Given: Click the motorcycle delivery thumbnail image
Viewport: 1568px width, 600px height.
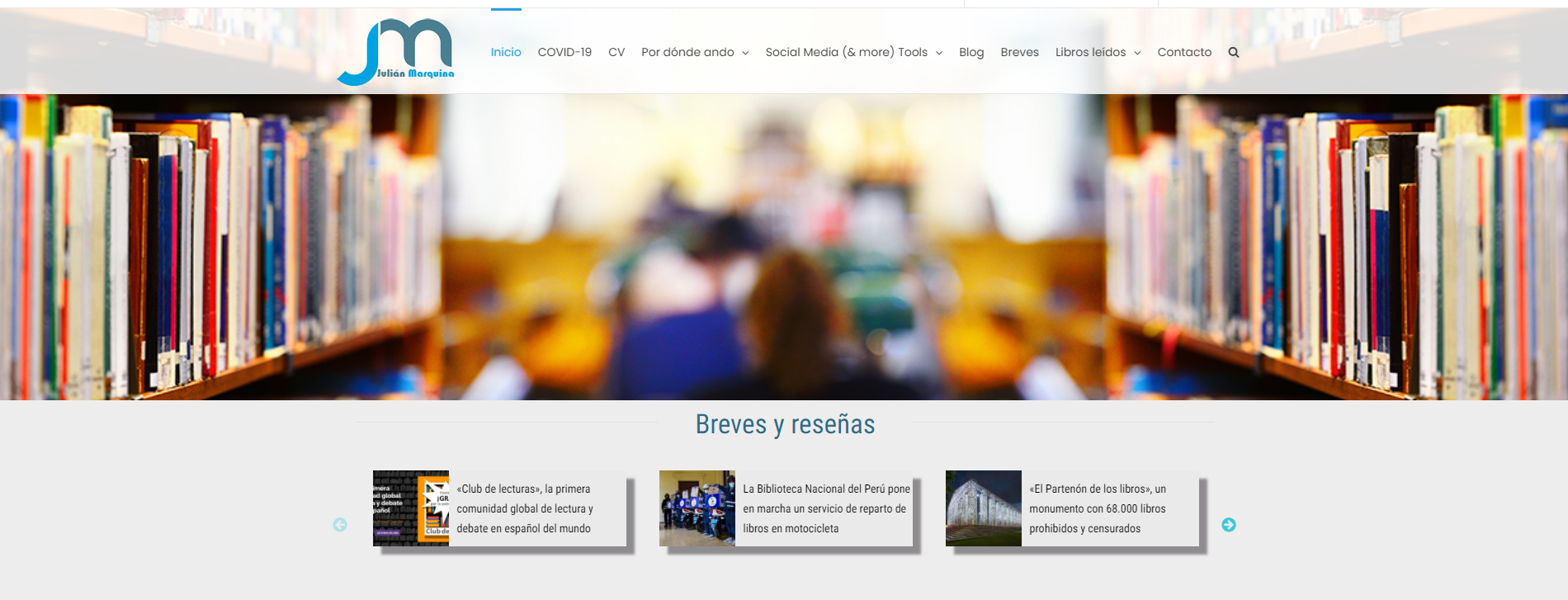Looking at the screenshot, I should (697, 508).
